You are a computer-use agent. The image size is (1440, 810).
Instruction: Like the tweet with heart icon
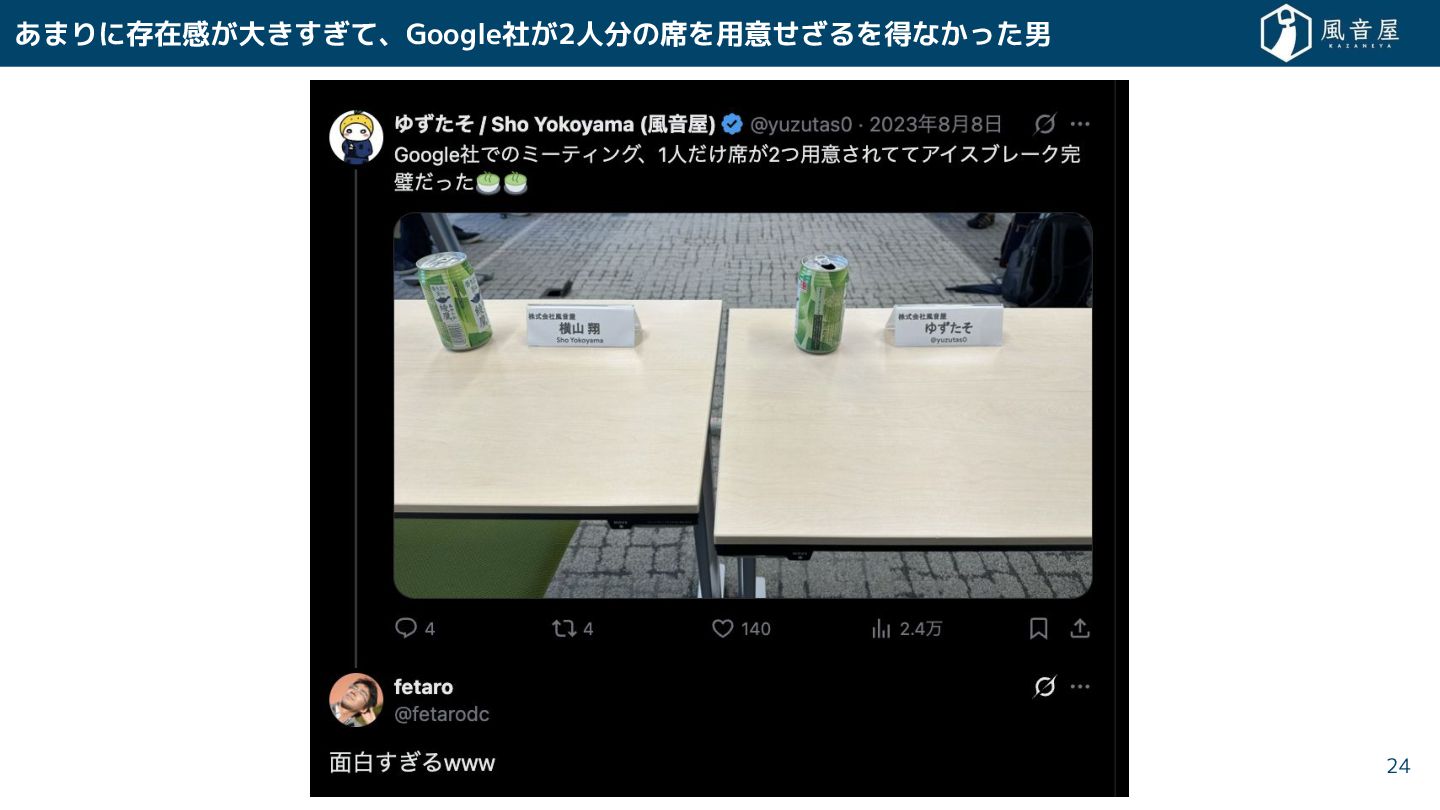pos(723,628)
